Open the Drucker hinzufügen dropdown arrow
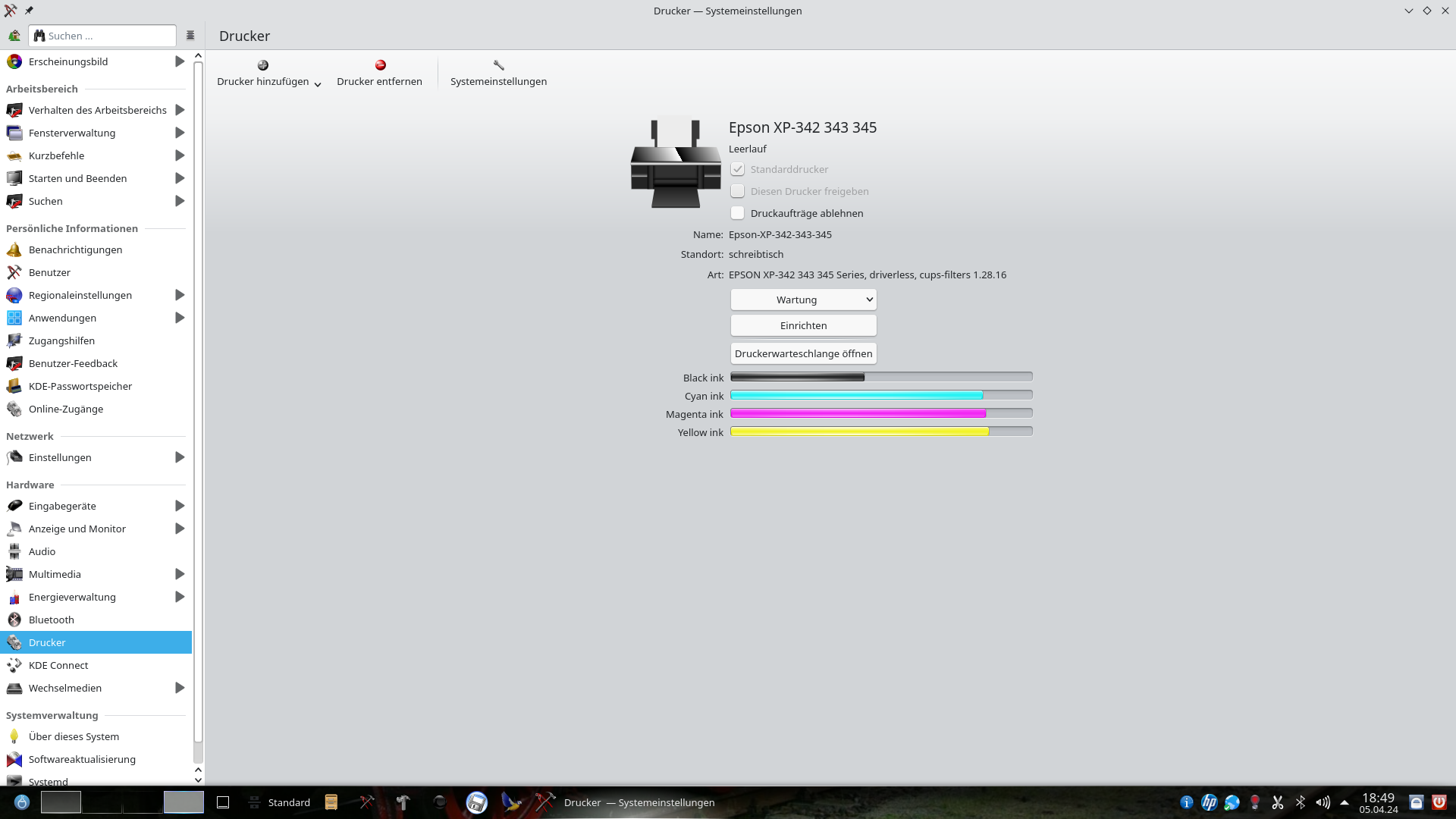The width and height of the screenshot is (1456, 819). tap(318, 84)
